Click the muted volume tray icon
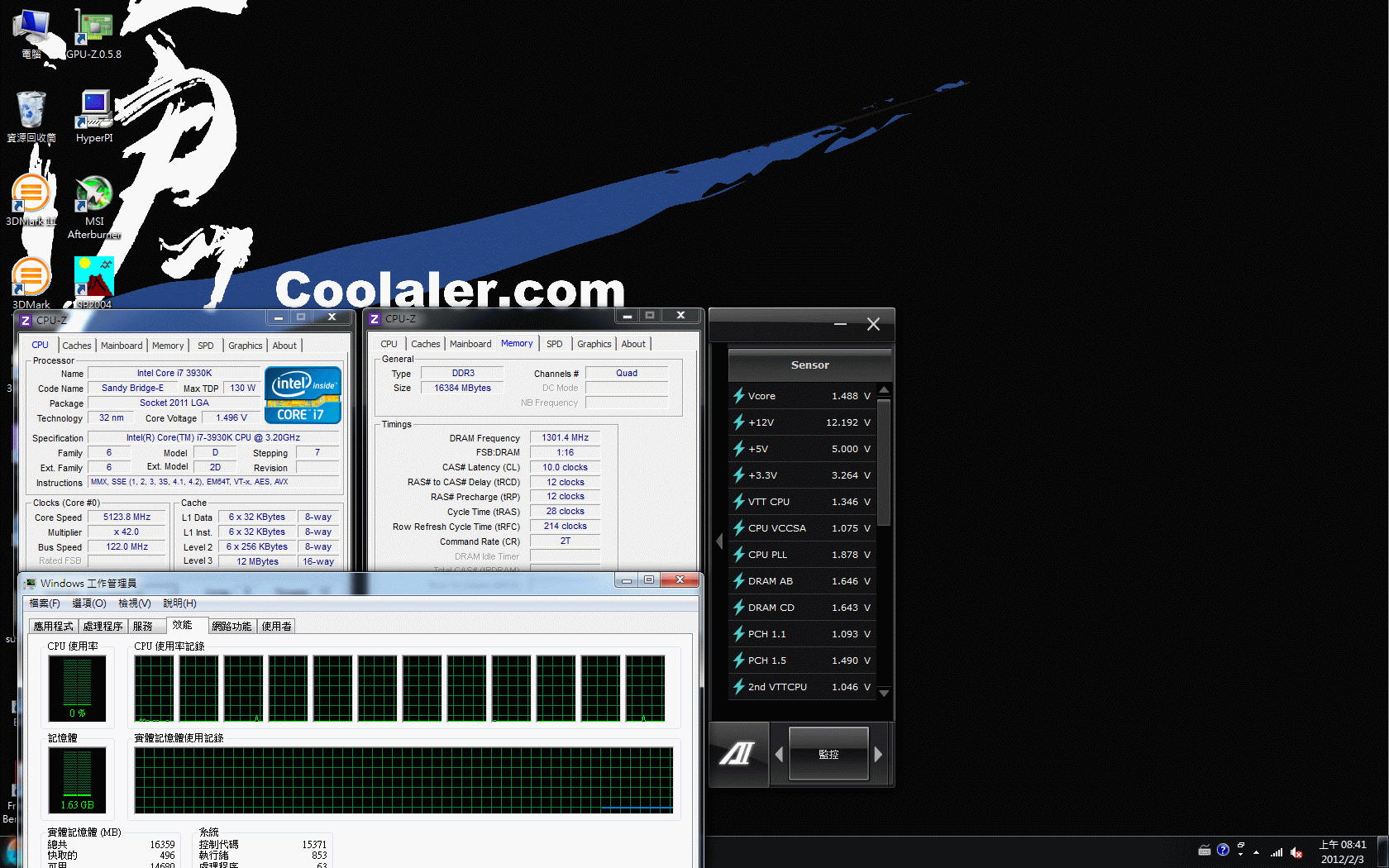Screen dimensions: 1389x868 1296,851
